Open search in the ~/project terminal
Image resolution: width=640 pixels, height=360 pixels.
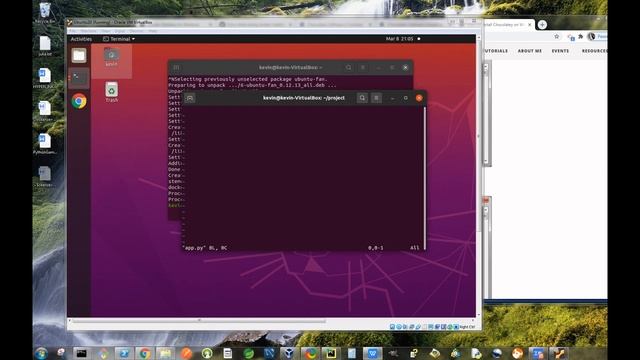click(x=362, y=98)
